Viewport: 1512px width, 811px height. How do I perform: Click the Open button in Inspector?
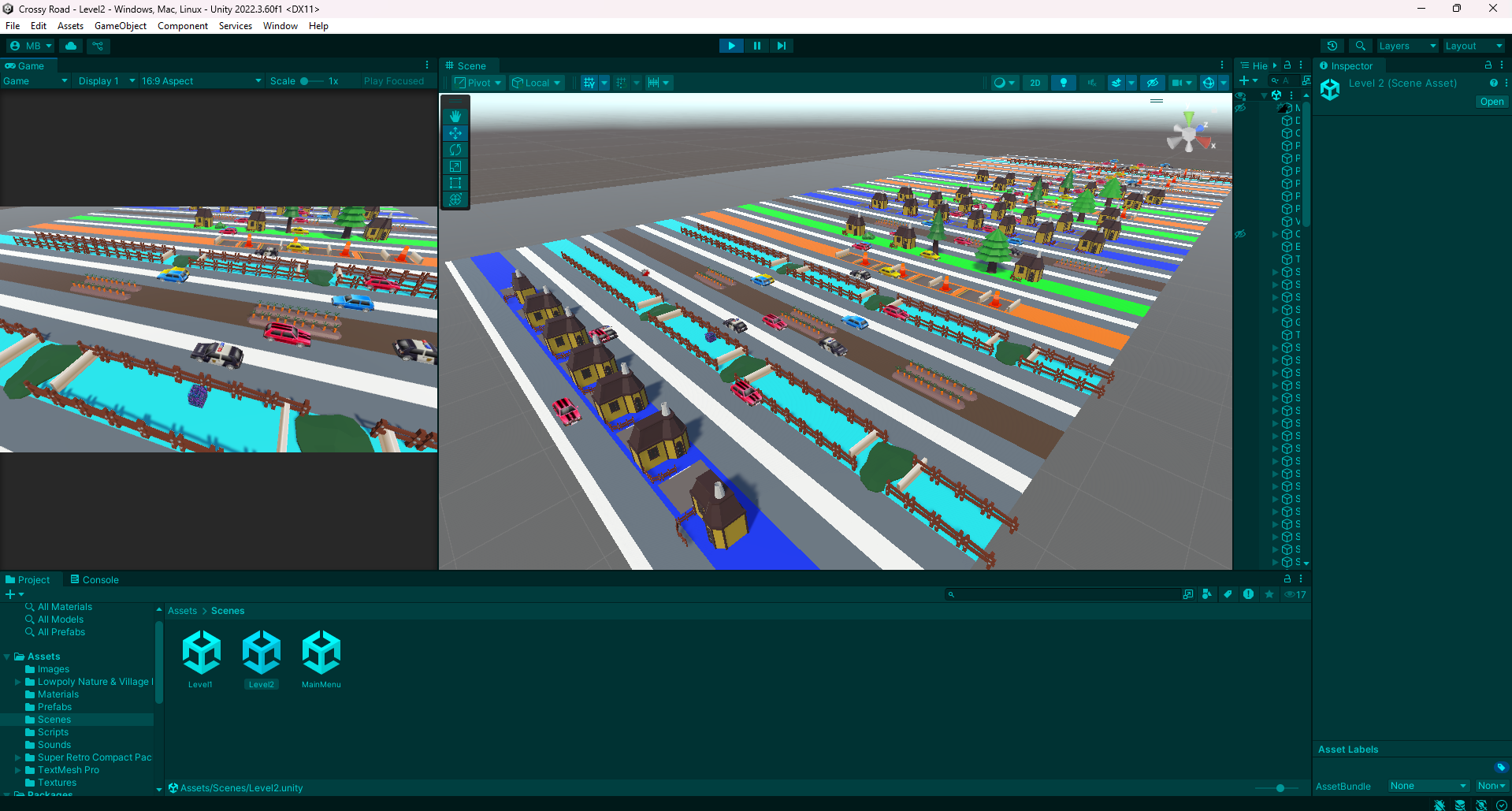(1491, 102)
